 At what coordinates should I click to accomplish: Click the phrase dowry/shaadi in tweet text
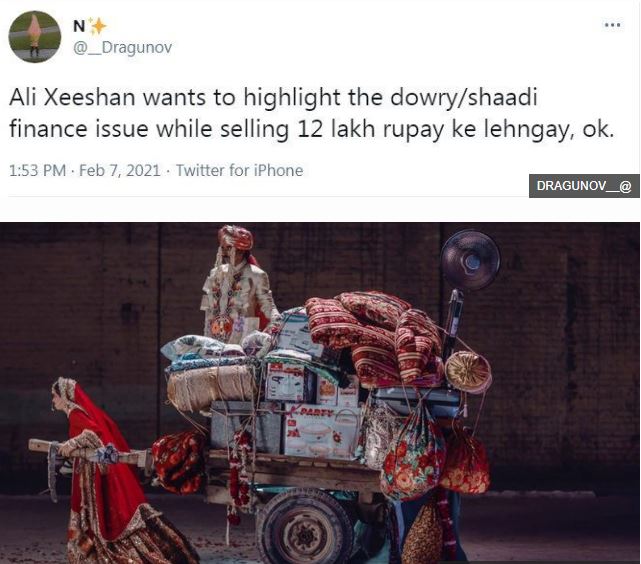click(x=464, y=98)
